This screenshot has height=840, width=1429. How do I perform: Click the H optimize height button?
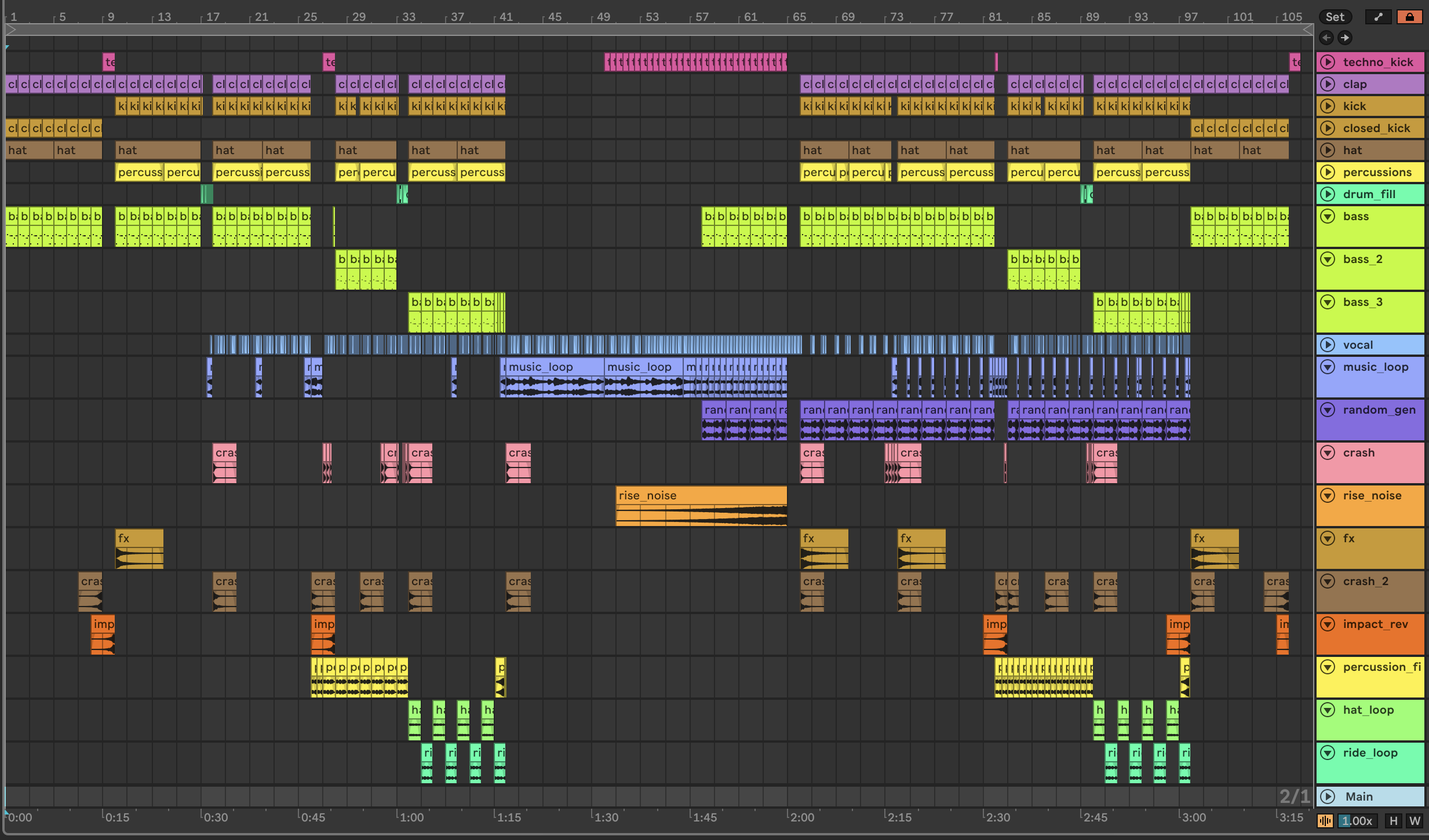1394,821
